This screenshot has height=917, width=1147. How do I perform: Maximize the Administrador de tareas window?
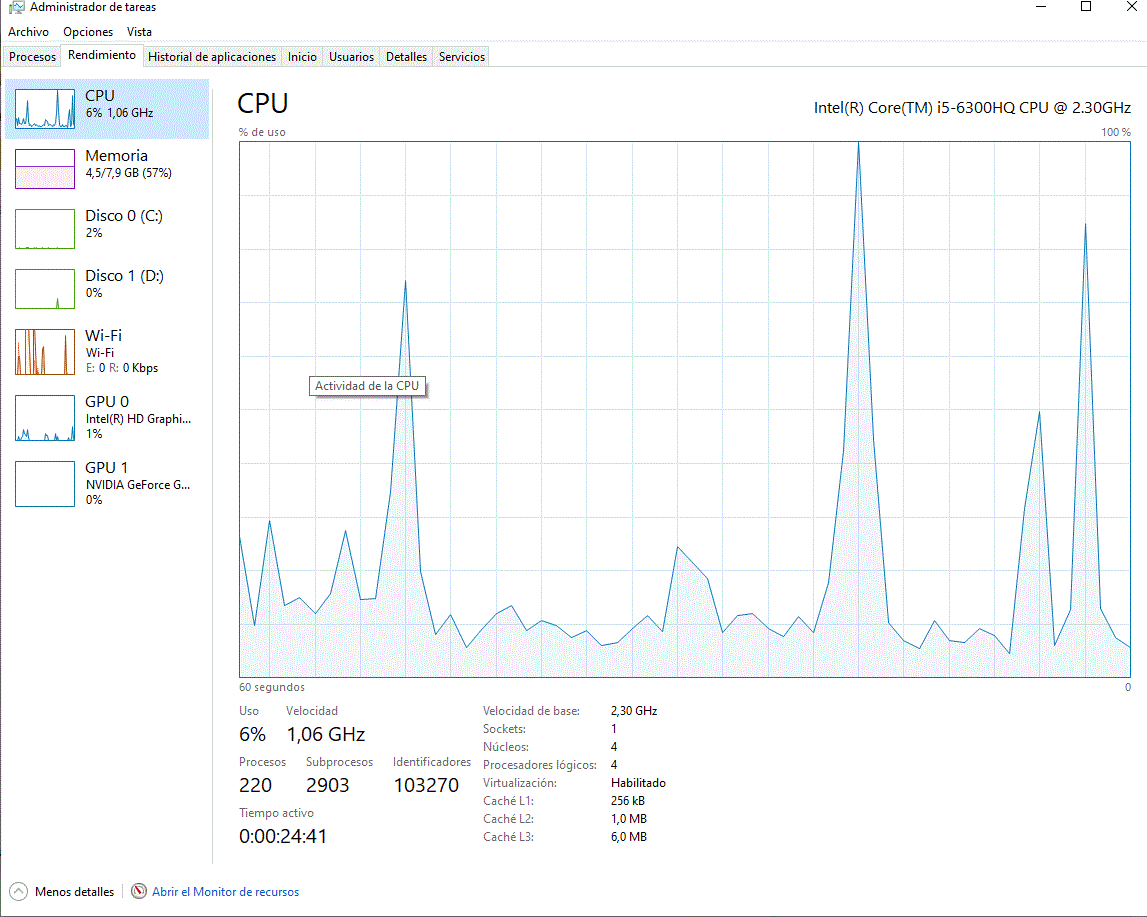(x=1086, y=7)
